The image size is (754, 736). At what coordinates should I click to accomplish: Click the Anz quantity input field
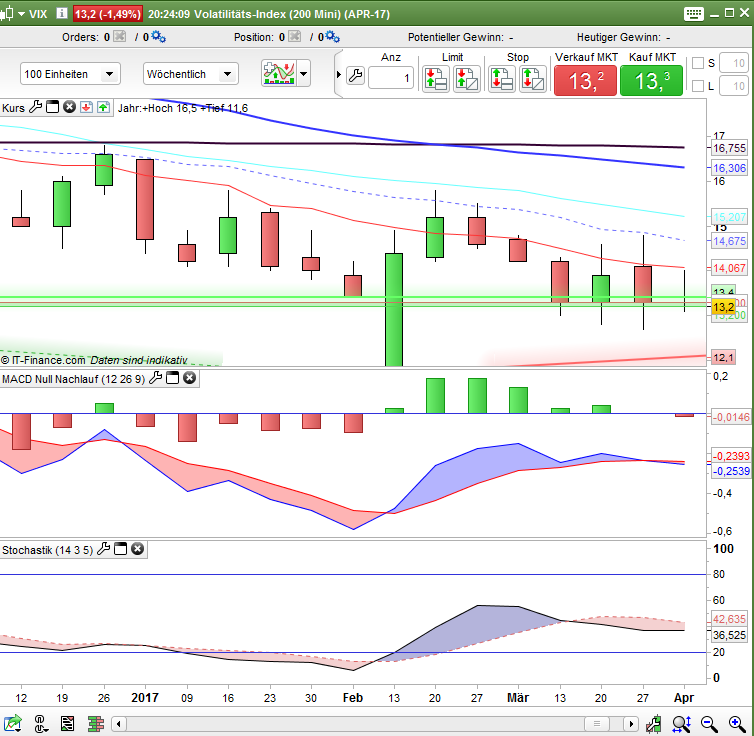pyautogui.click(x=390, y=78)
